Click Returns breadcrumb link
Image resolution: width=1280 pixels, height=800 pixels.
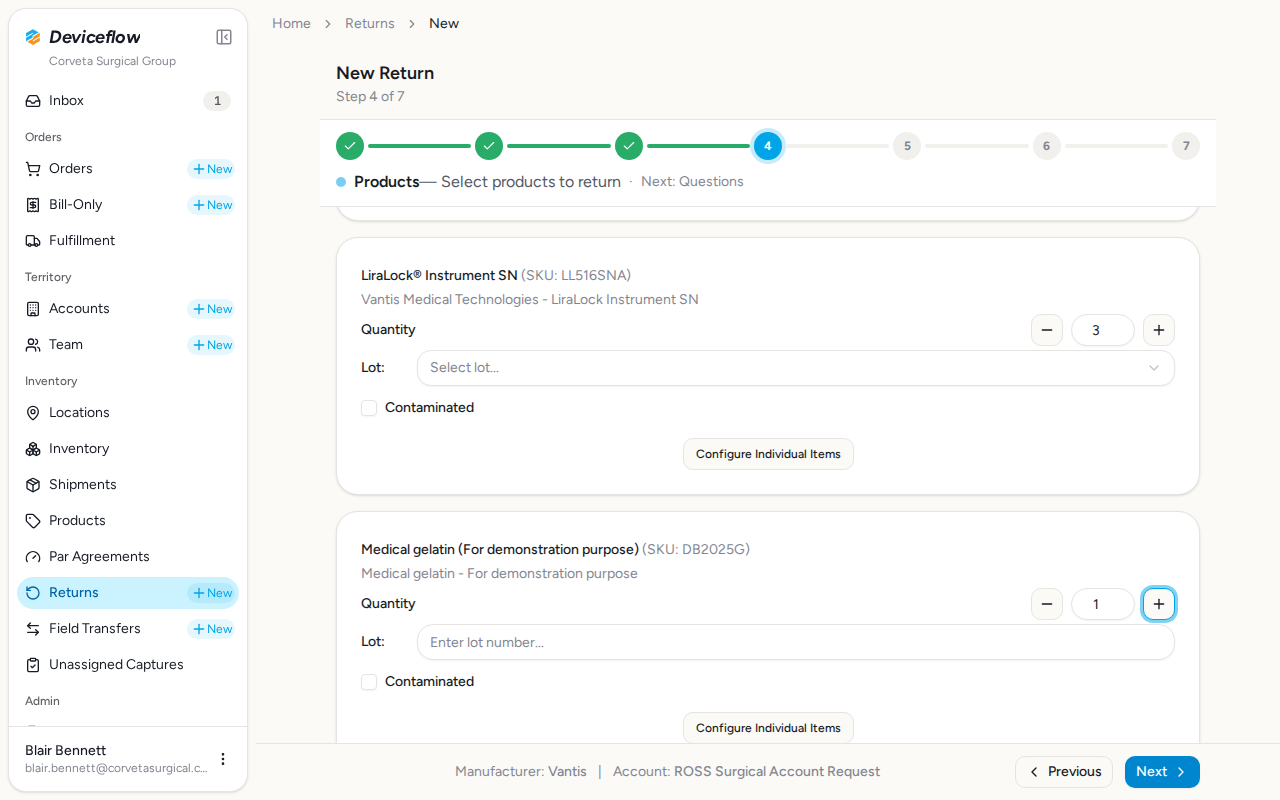pyautogui.click(x=370, y=23)
